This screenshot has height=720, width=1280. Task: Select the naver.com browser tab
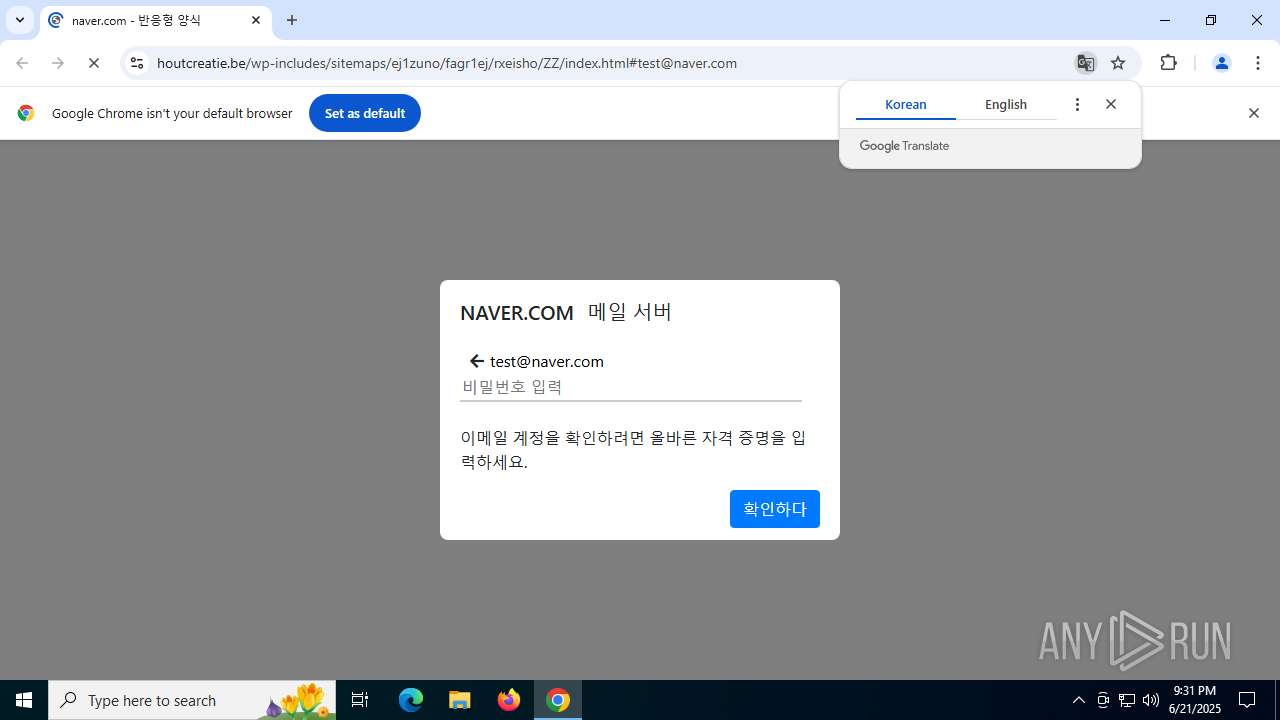tap(156, 20)
